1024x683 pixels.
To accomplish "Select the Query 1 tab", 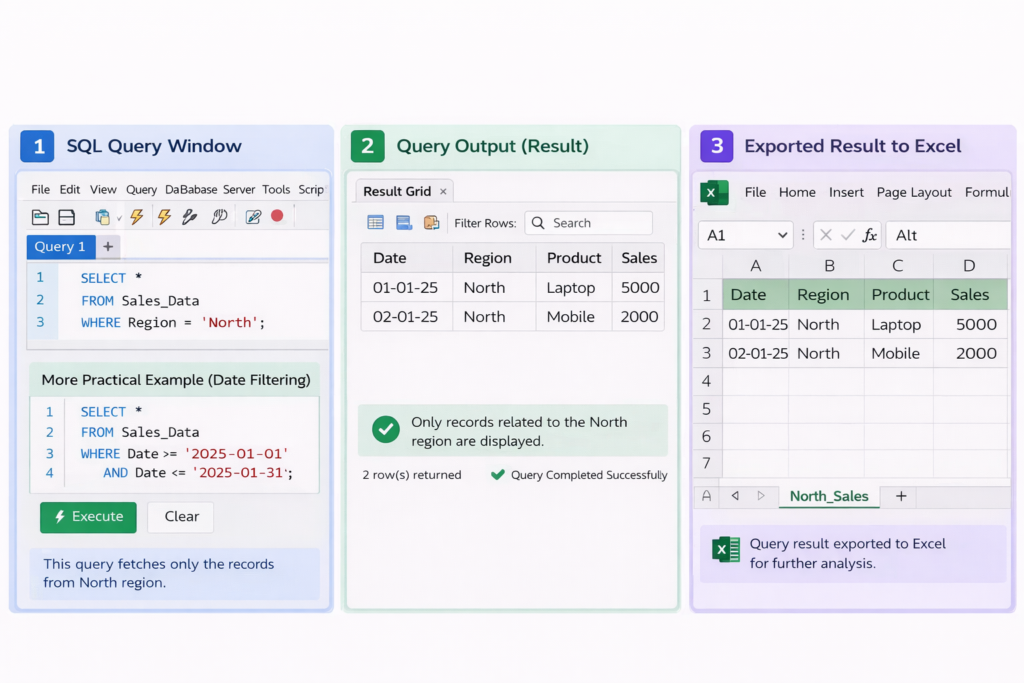I will pos(60,247).
